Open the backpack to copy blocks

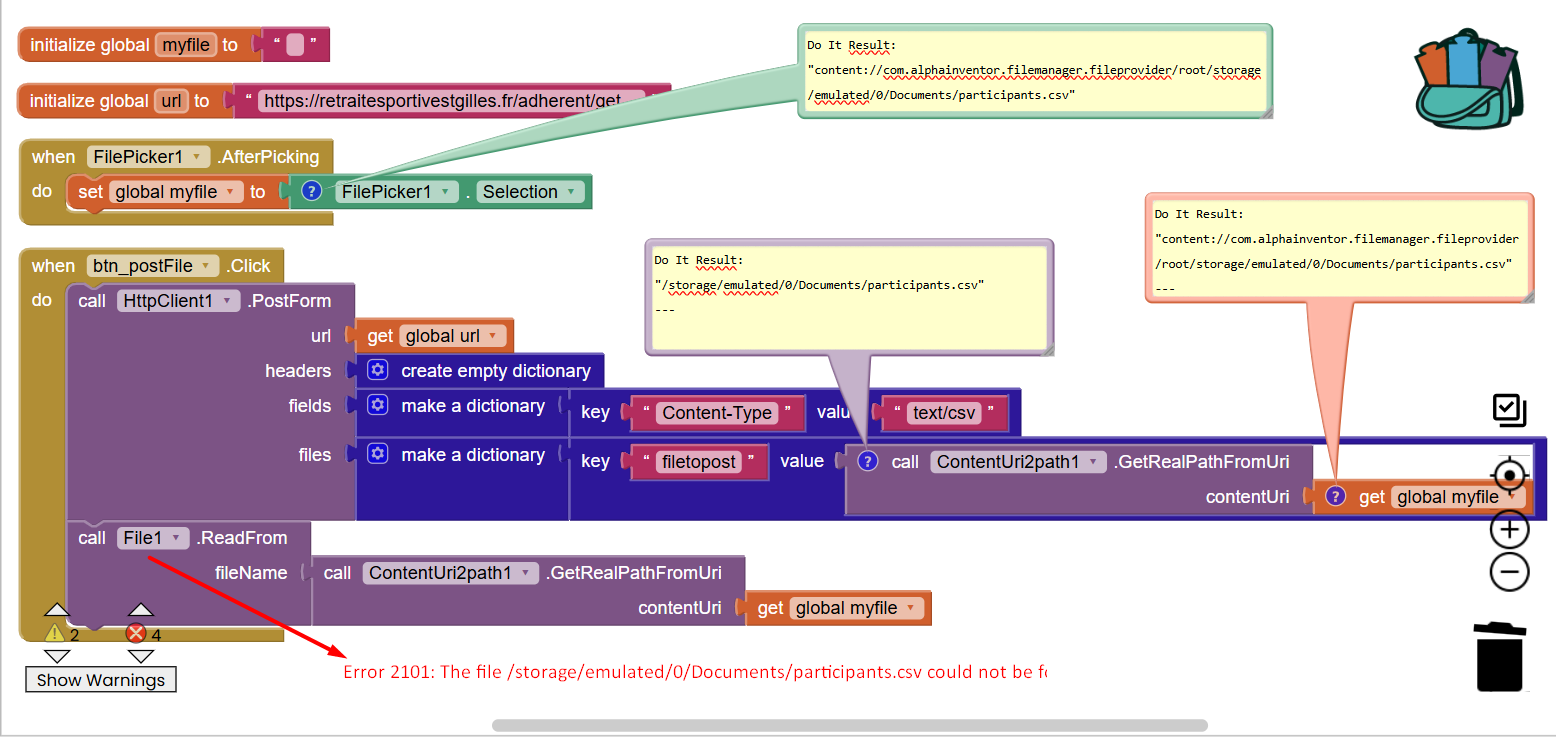coord(1468,78)
